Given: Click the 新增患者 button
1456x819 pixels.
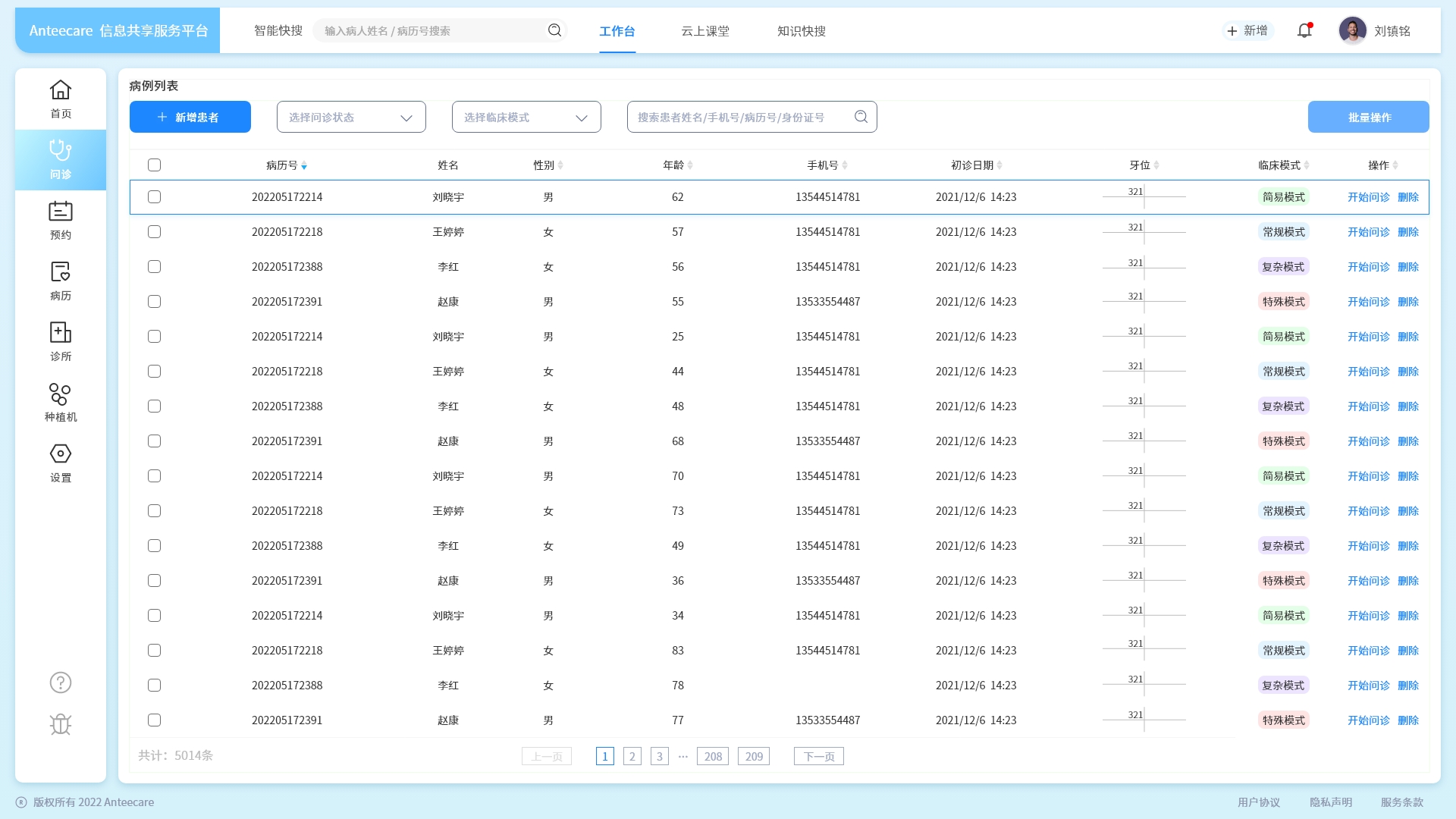Looking at the screenshot, I should (x=190, y=118).
